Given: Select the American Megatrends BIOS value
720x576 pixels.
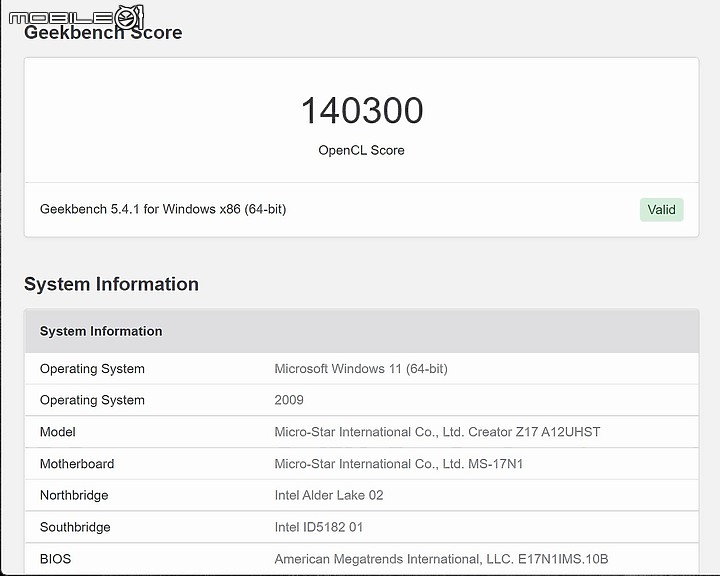Looking at the screenshot, I should pos(441,559).
